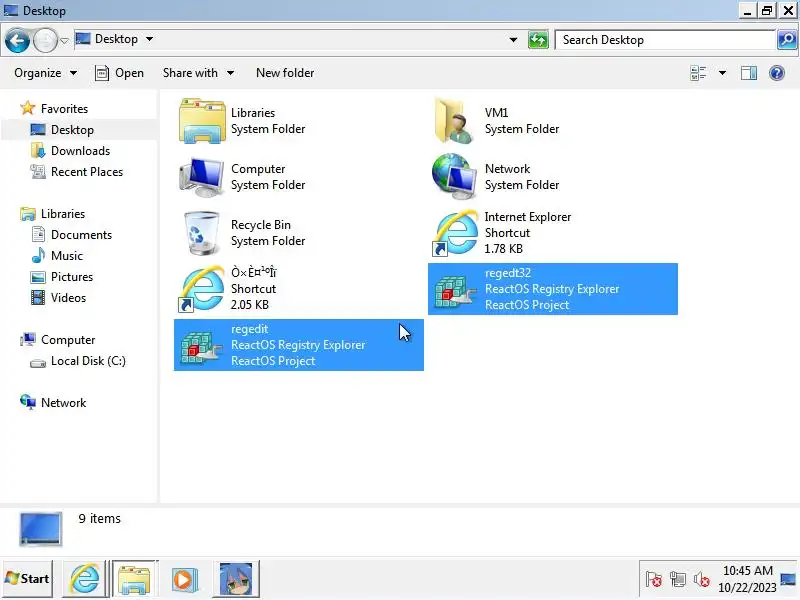Open Help with question mark icon

[x=777, y=73]
